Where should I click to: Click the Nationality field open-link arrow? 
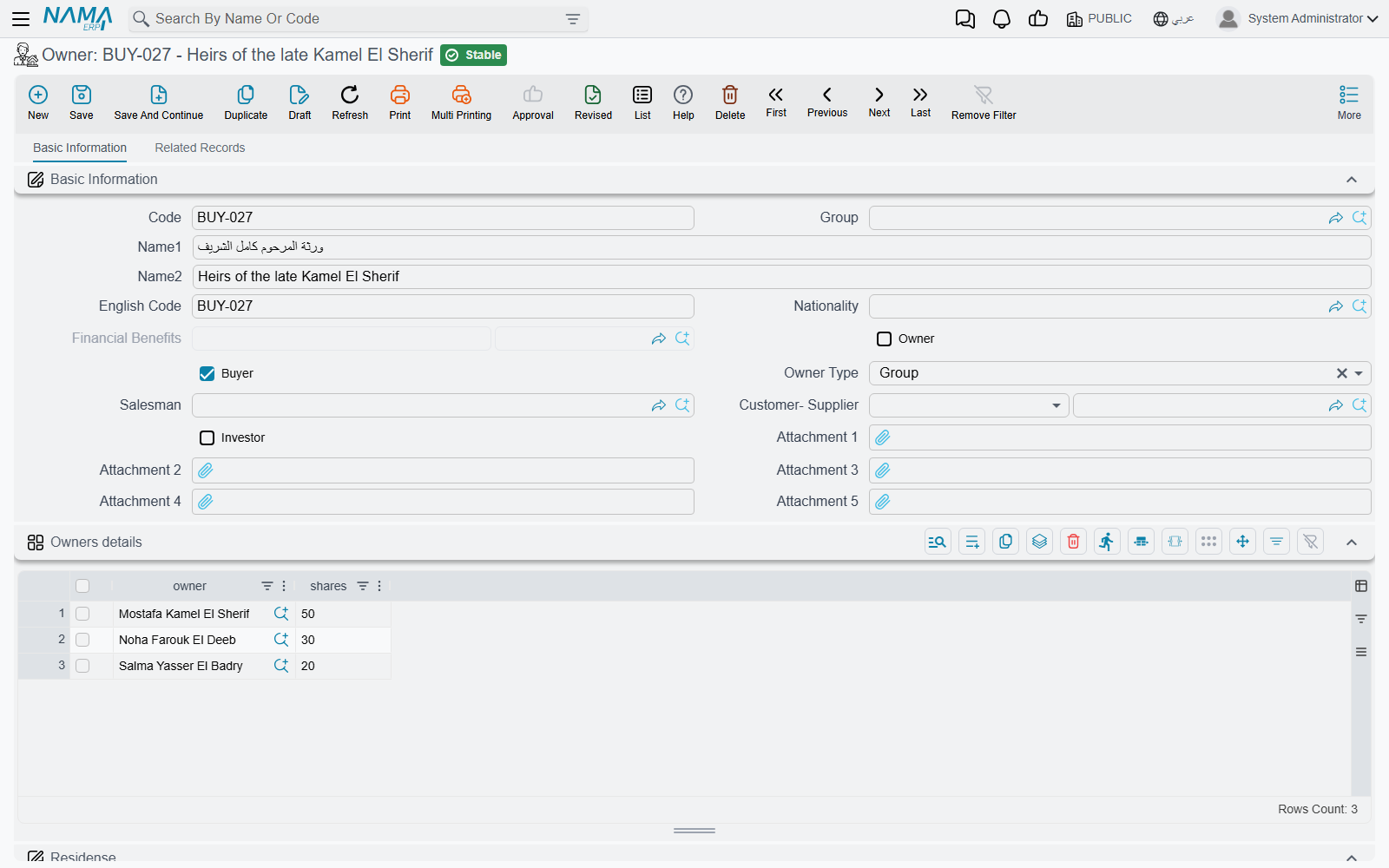click(1335, 306)
